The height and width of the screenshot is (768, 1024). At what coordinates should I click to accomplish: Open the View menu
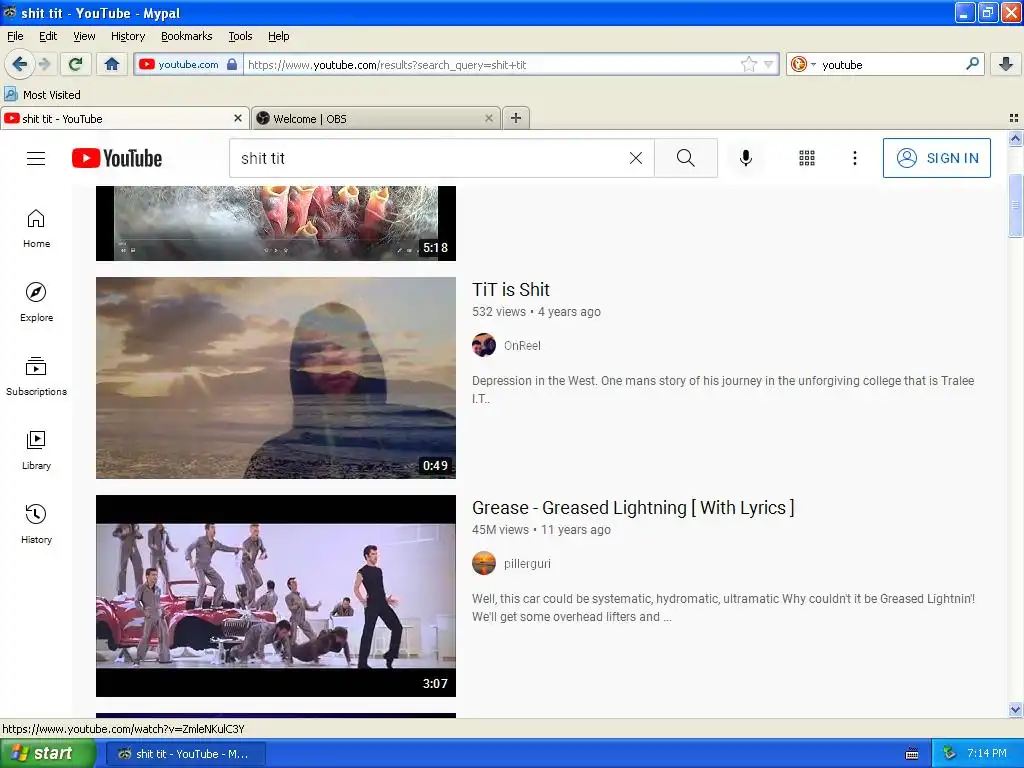[x=84, y=36]
